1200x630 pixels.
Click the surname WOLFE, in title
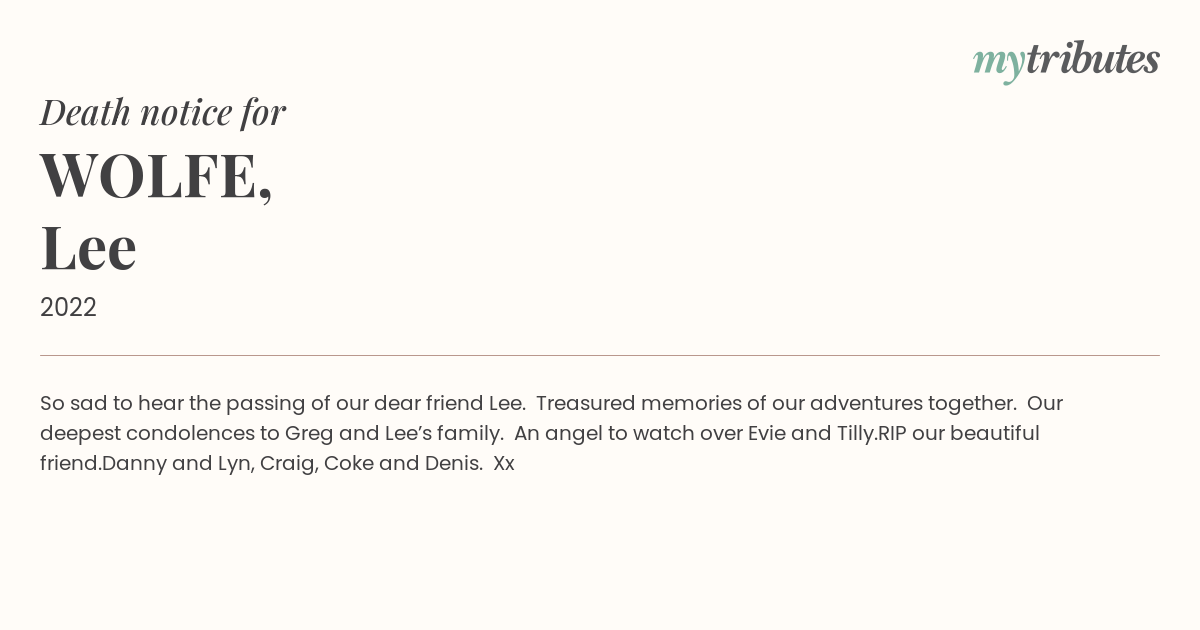[x=156, y=175]
